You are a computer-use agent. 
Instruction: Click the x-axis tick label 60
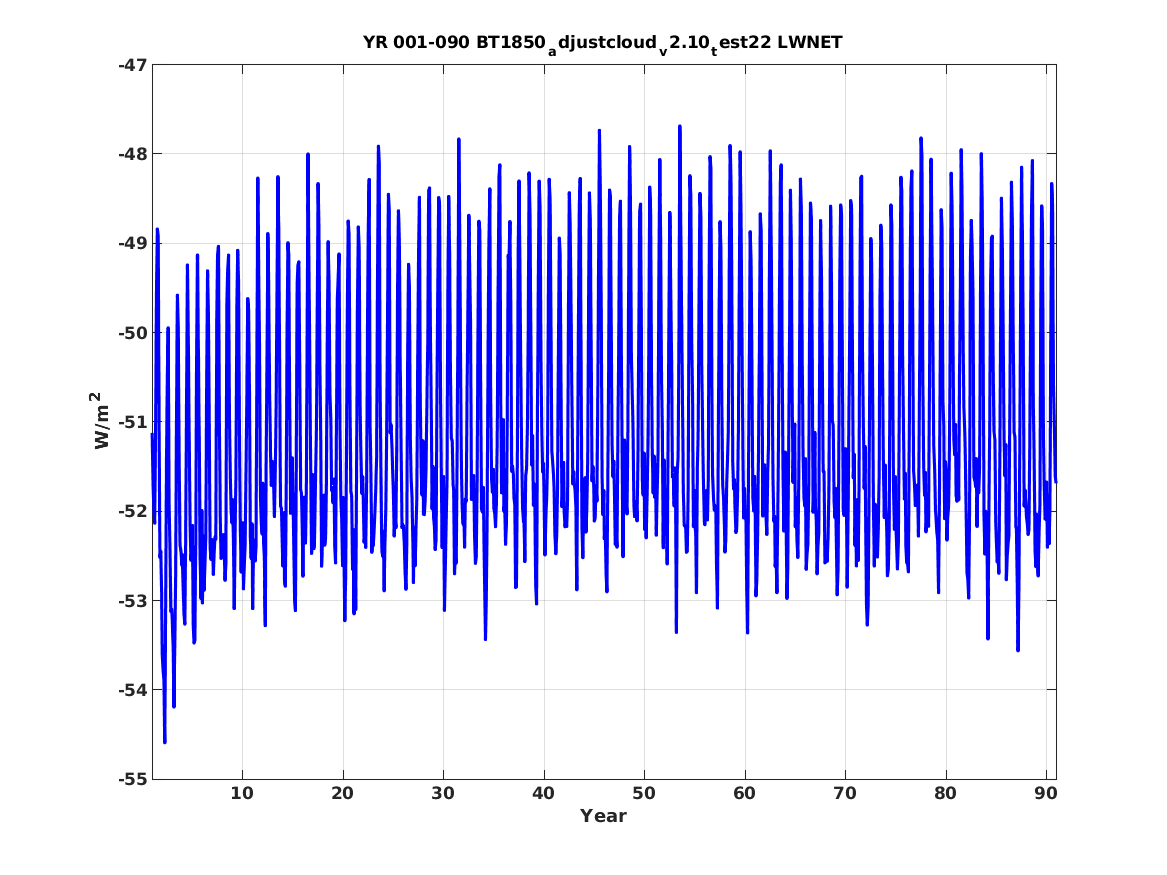[744, 794]
